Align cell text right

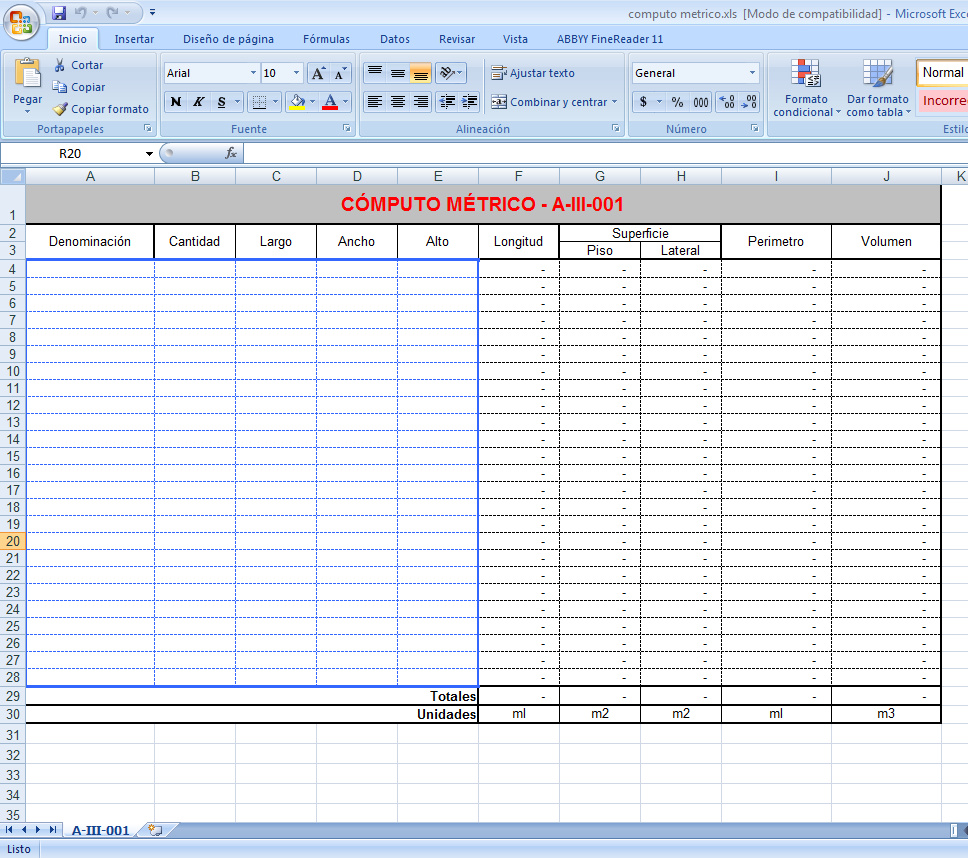(420, 102)
